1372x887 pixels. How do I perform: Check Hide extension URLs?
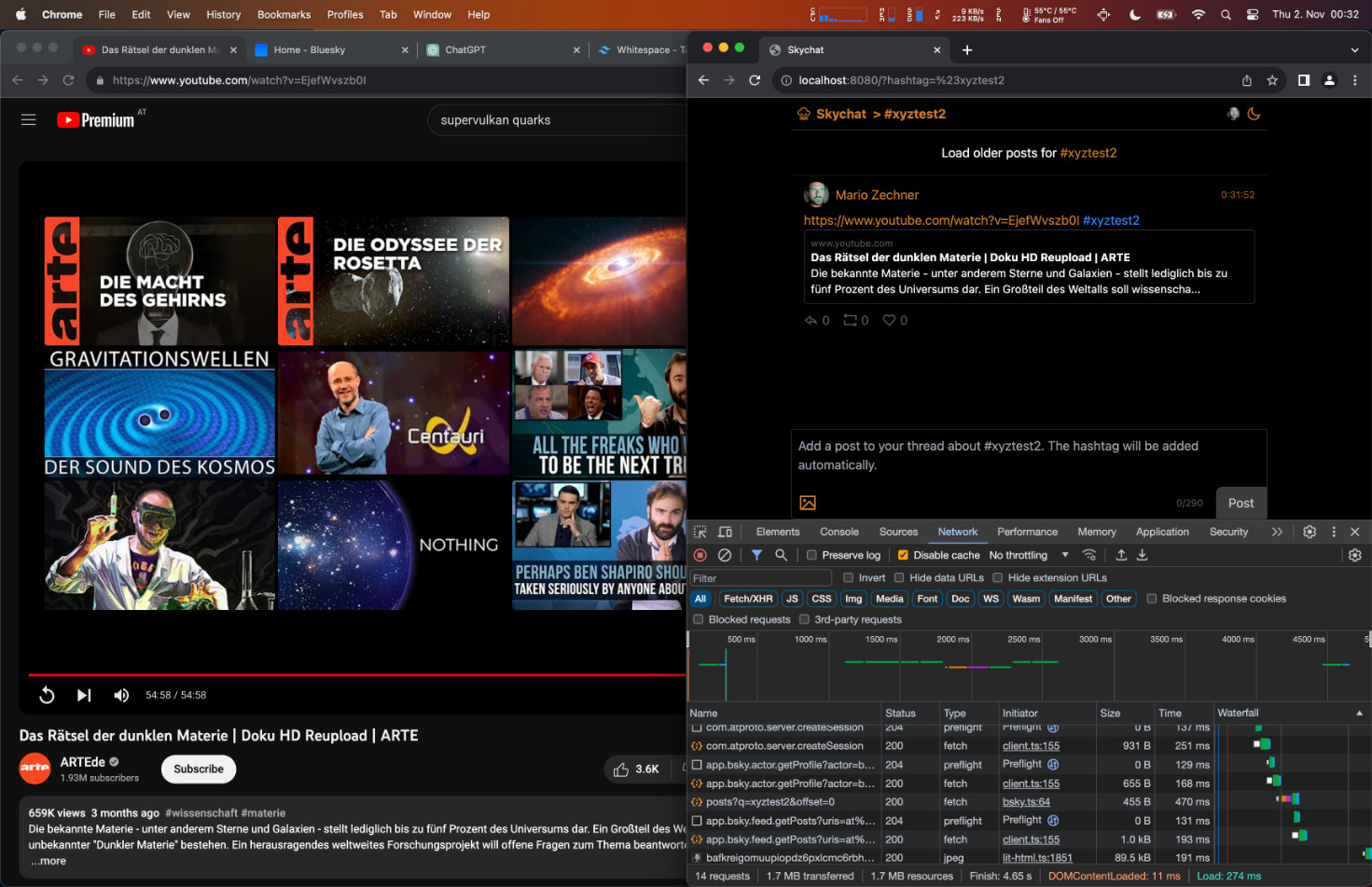tap(997, 577)
